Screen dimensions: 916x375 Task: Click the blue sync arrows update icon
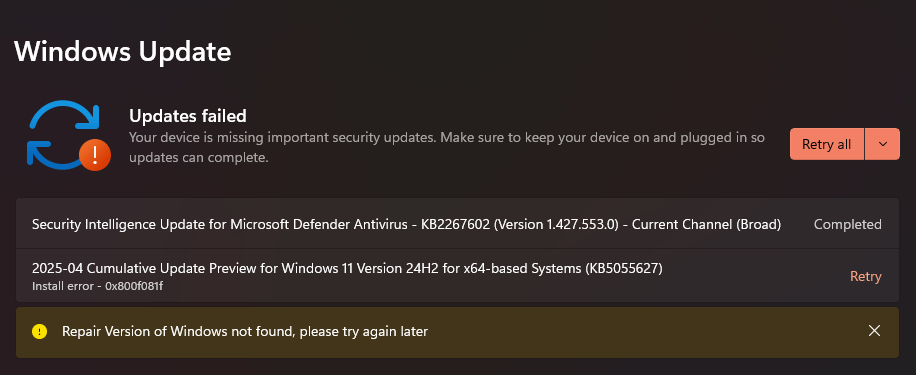(x=63, y=136)
